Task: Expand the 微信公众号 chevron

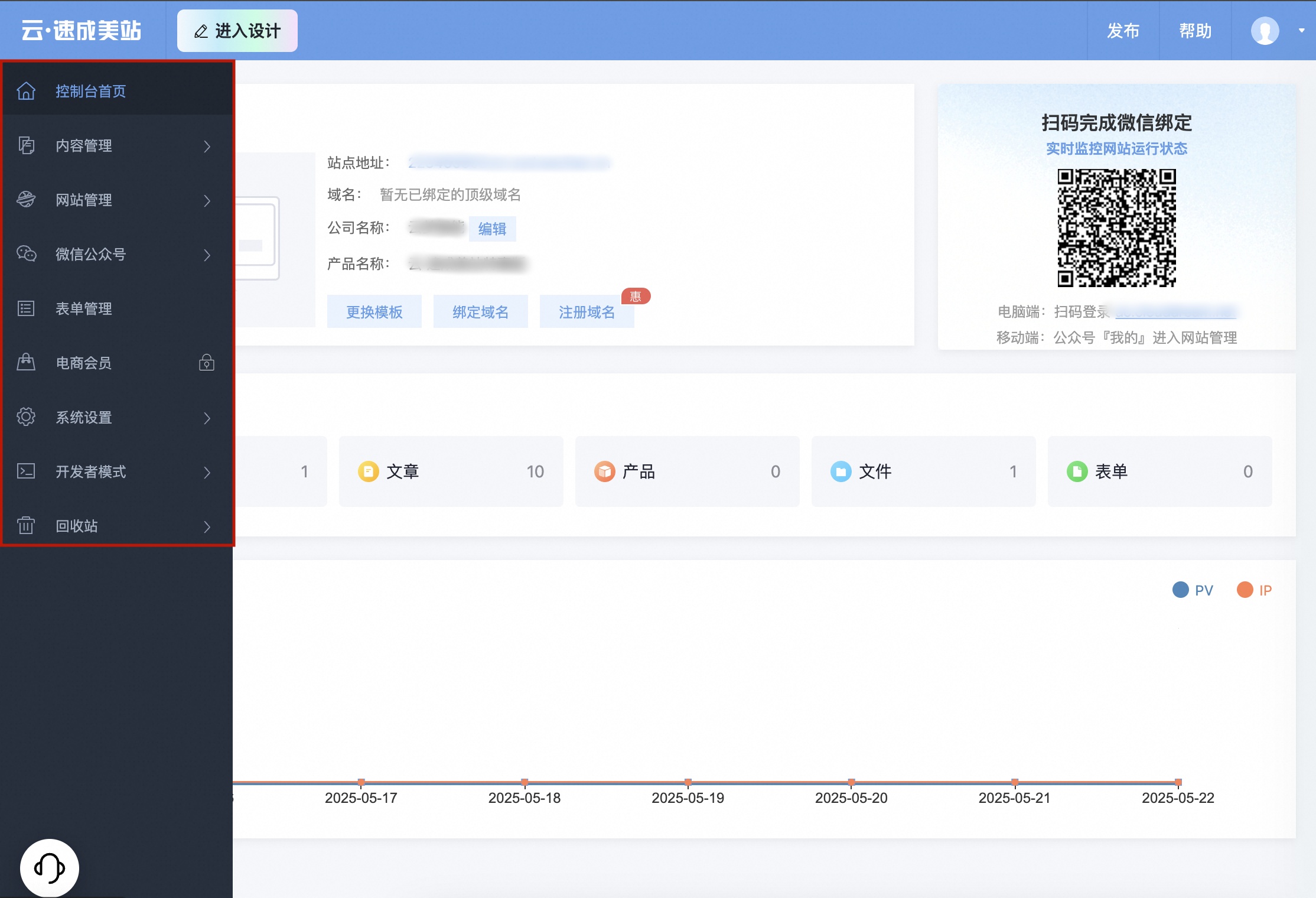Action: point(207,255)
